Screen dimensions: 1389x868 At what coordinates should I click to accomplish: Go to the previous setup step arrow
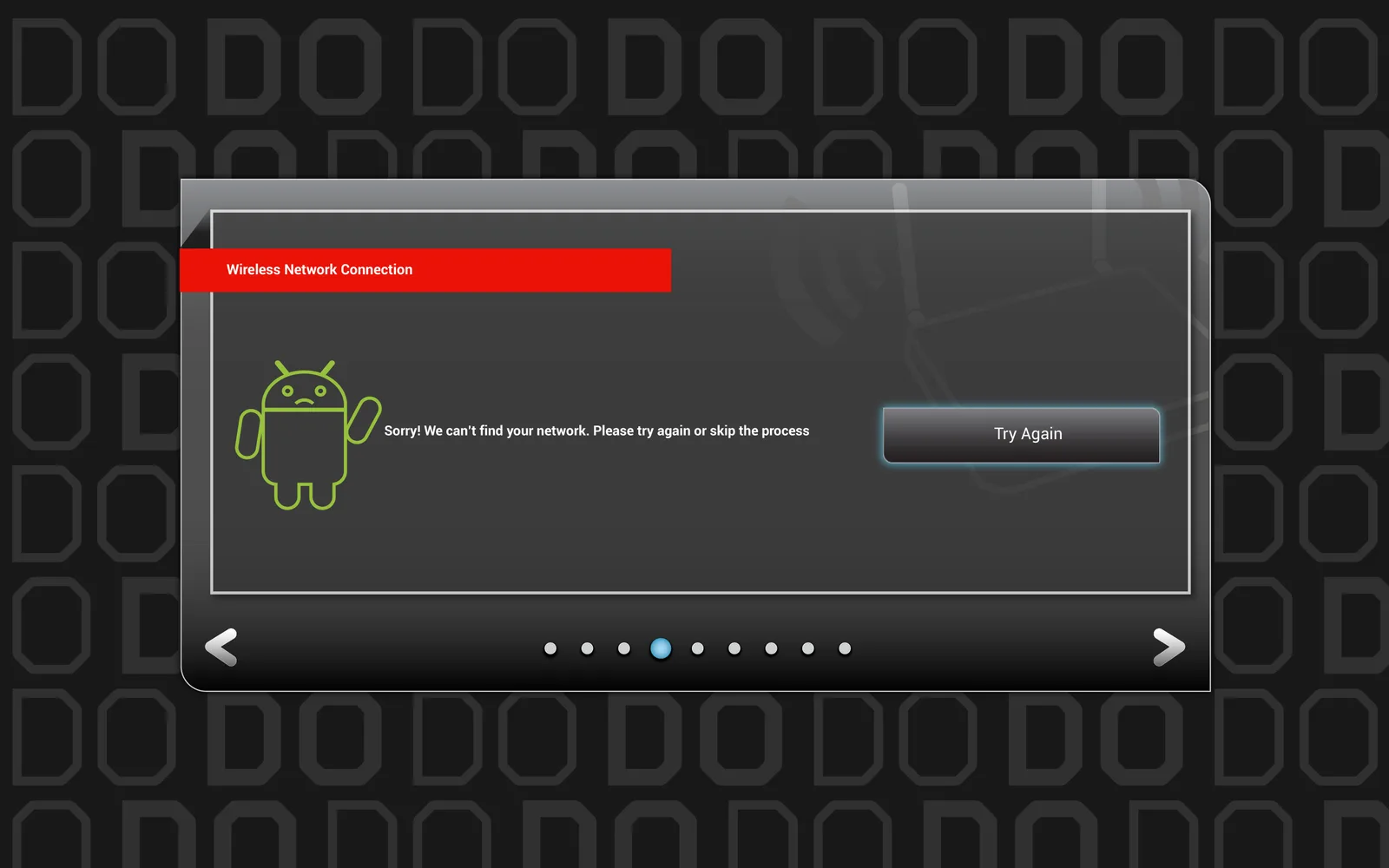(x=221, y=647)
